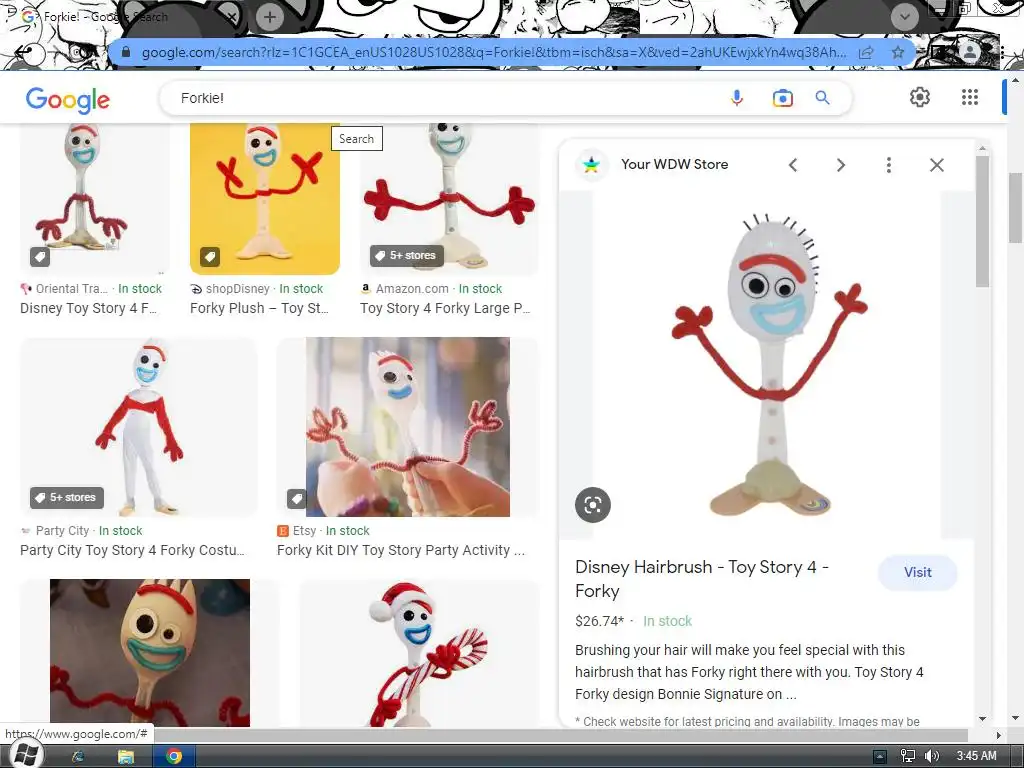Open the Santa hat Forky image
This screenshot has width=1024, height=768.
(x=420, y=652)
